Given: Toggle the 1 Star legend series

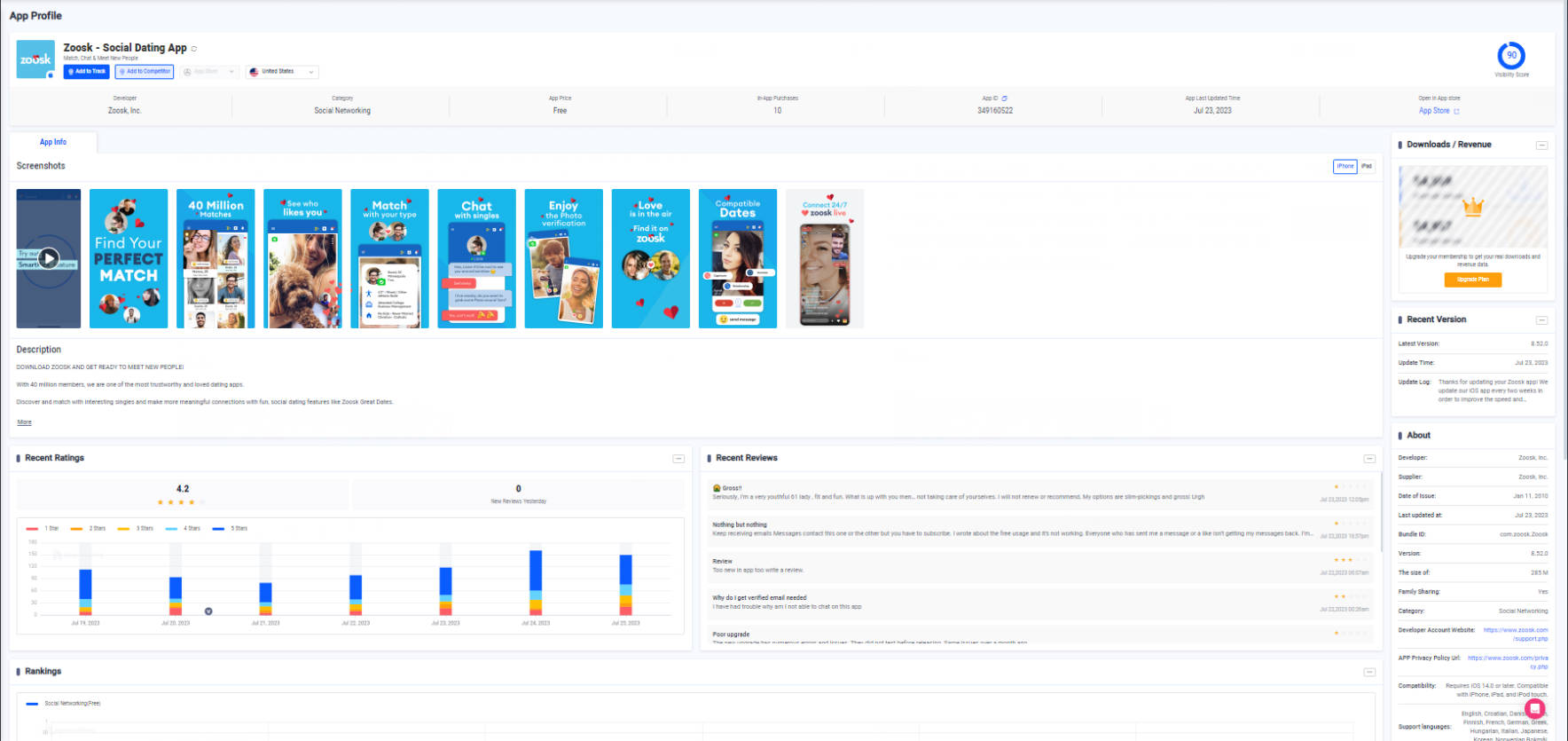Looking at the screenshot, I should click(43, 528).
